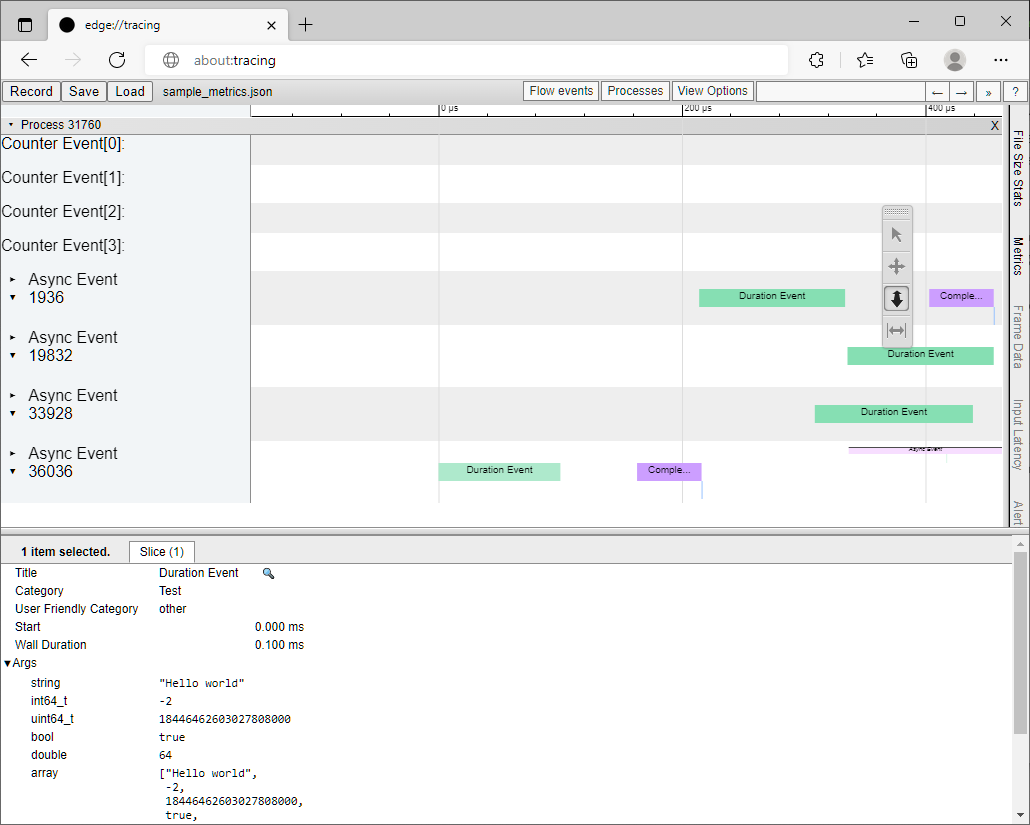Select the timing range mouse mode tool
Screen dimensions: 1030x825
tap(897, 330)
